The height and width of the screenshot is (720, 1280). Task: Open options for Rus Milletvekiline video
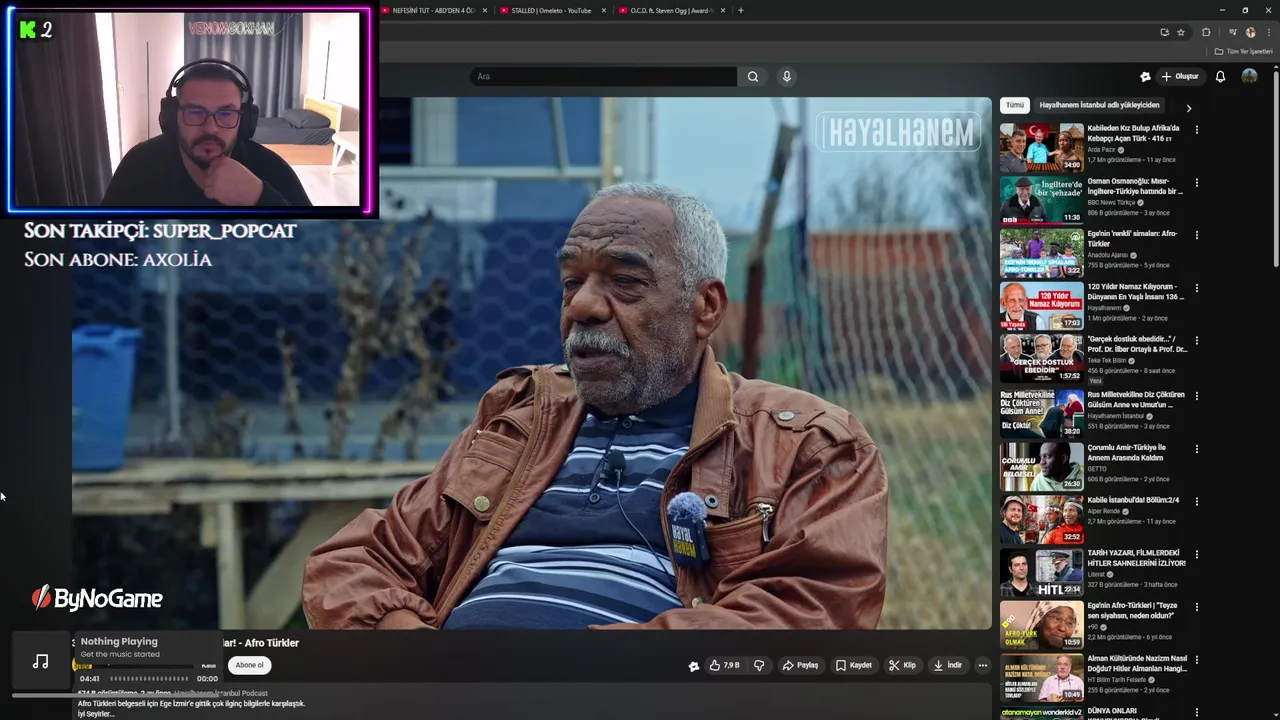[1196, 395]
